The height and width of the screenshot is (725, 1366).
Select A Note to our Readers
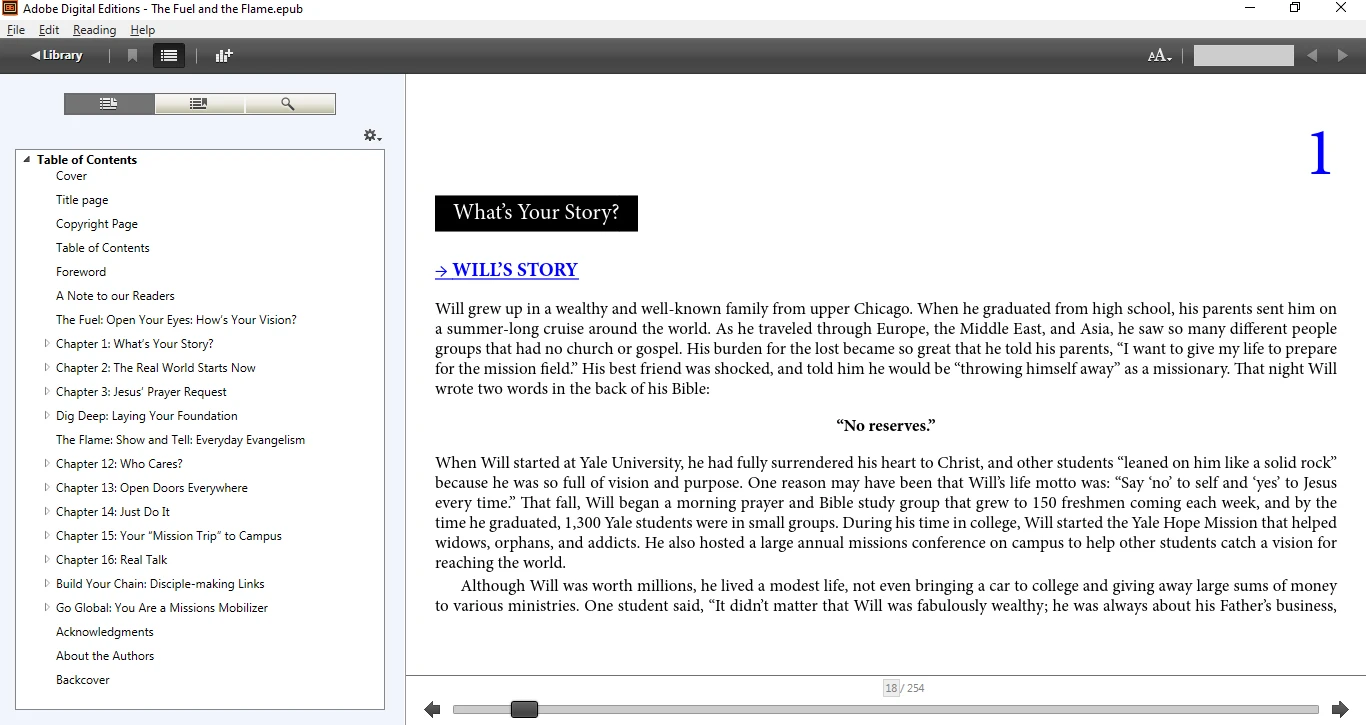pyautogui.click(x=115, y=296)
